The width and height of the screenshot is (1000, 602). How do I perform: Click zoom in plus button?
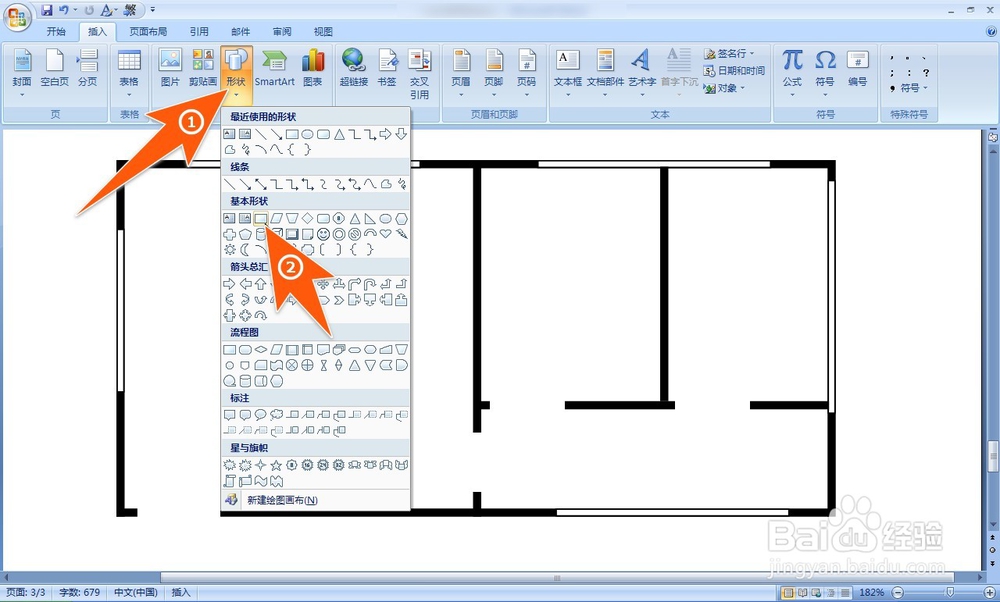pyautogui.click(x=990, y=592)
